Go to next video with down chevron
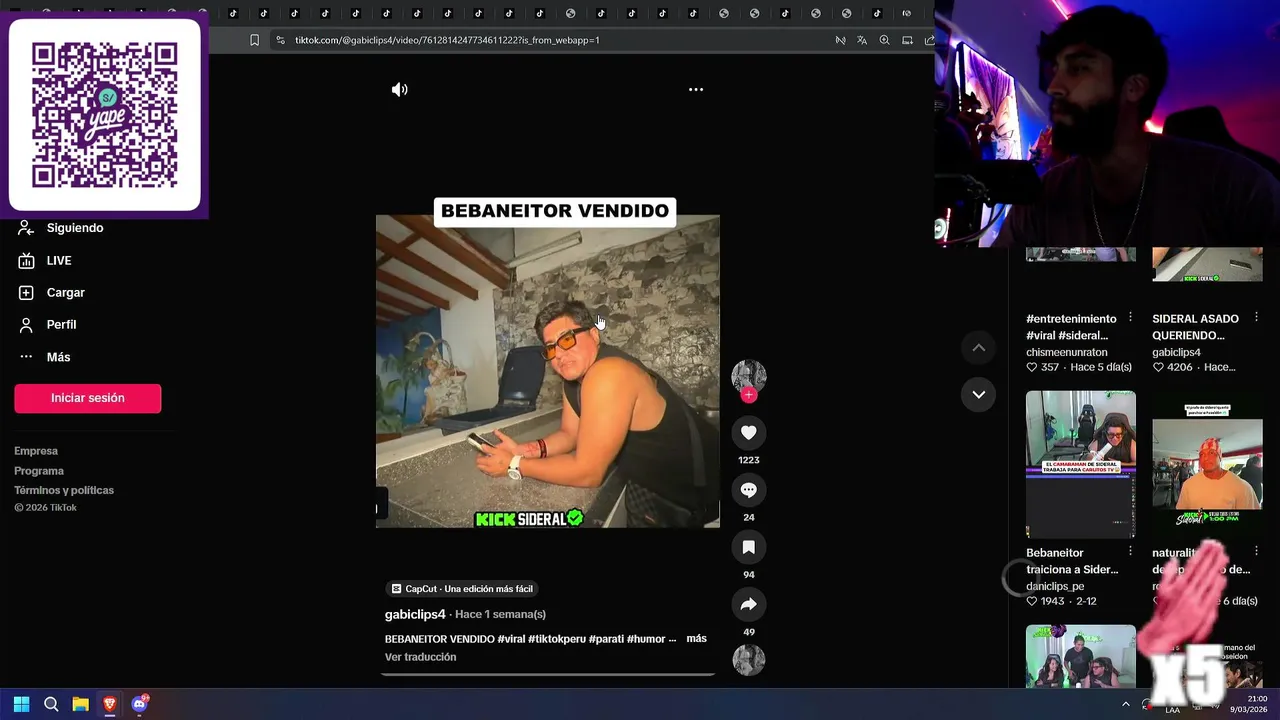This screenshot has height=720, width=1280. pos(979,394)
